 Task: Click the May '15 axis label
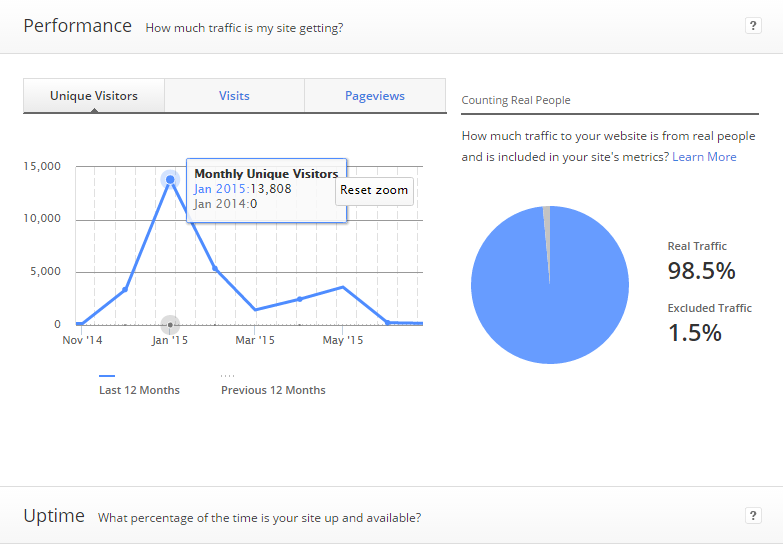click(x=343, y=340)
